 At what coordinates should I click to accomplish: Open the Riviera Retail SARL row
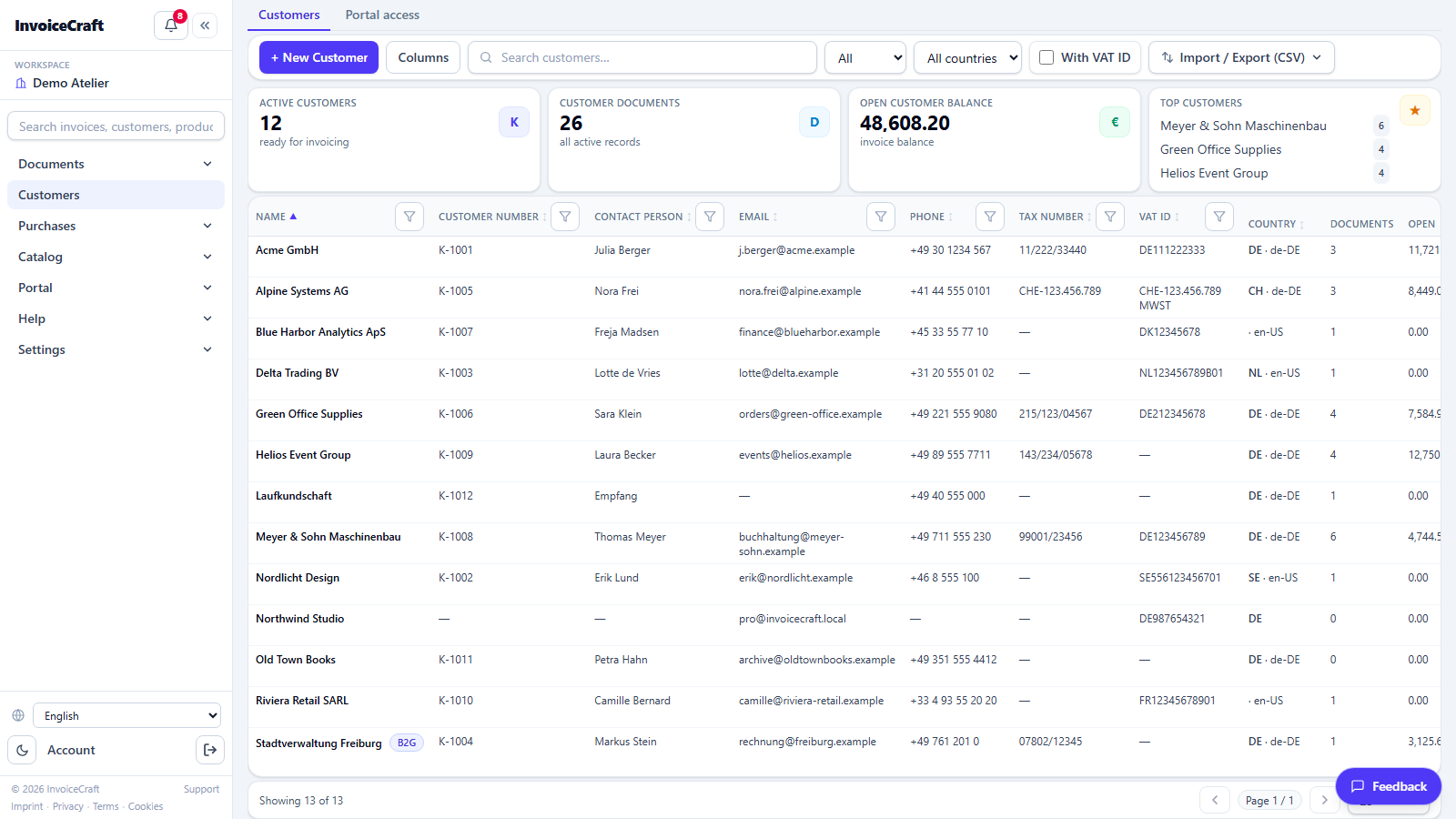844,707
